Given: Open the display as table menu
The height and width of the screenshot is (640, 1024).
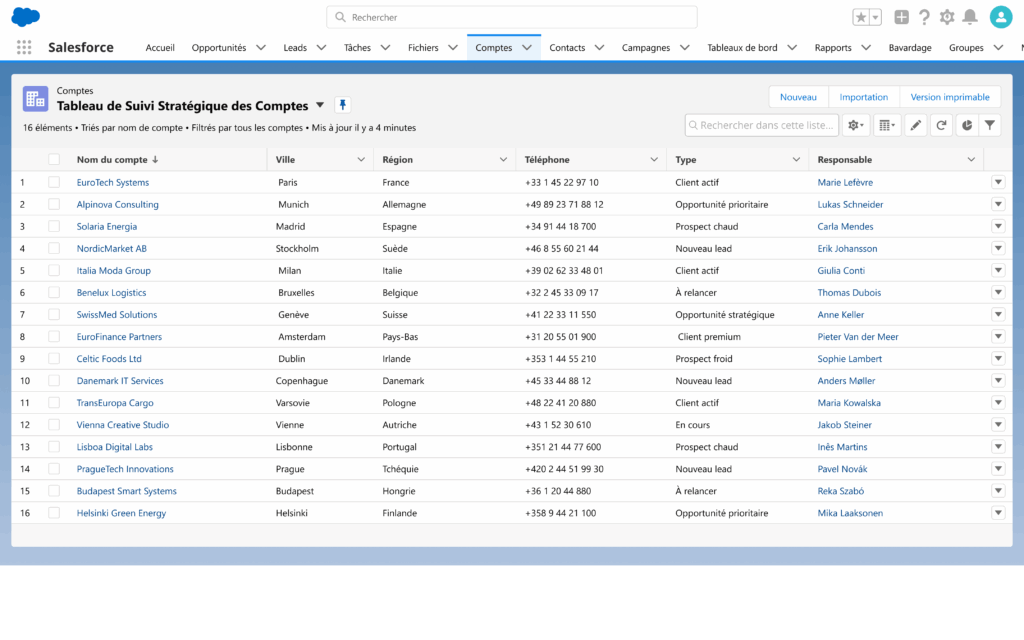Looking at the screenshot, I should [886, 125].
